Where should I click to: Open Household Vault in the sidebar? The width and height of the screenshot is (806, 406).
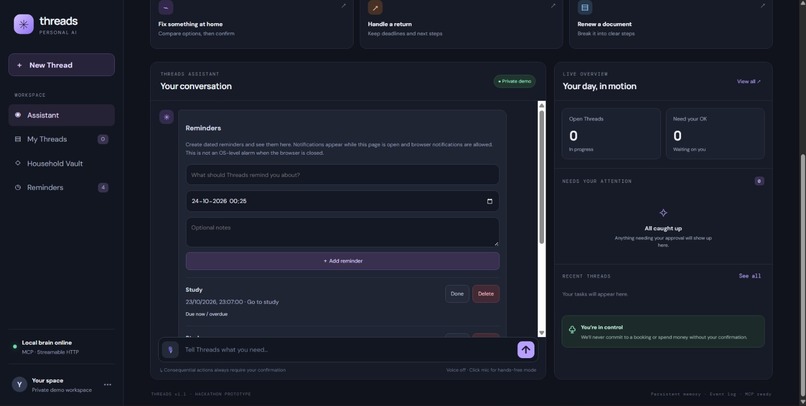pyautogui.click(x=61, y=163)
